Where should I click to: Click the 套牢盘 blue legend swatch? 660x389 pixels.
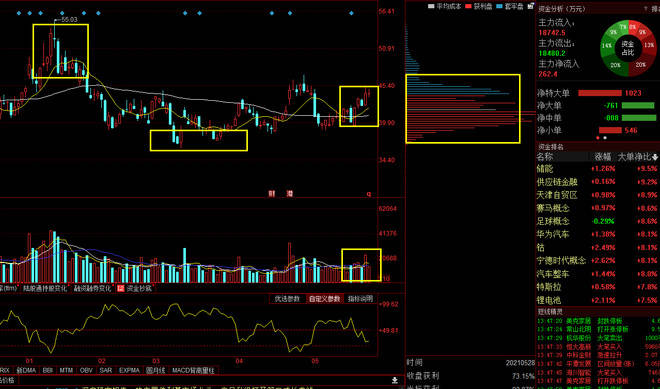point(500,7)
